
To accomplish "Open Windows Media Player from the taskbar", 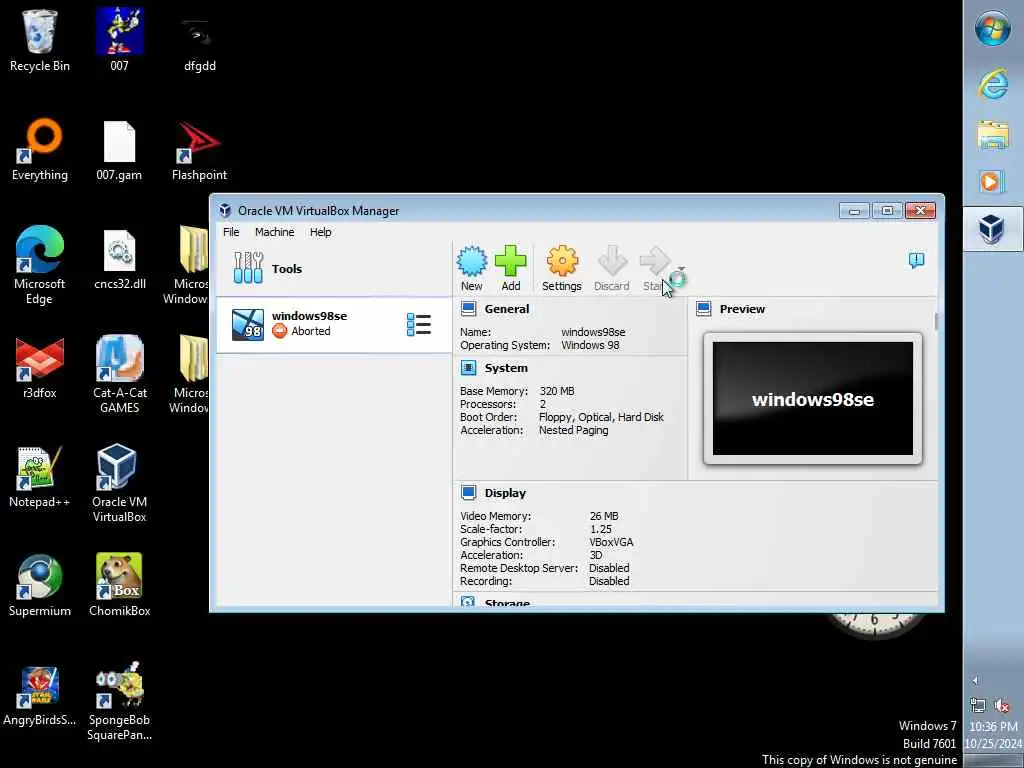I will coord(993,181).
